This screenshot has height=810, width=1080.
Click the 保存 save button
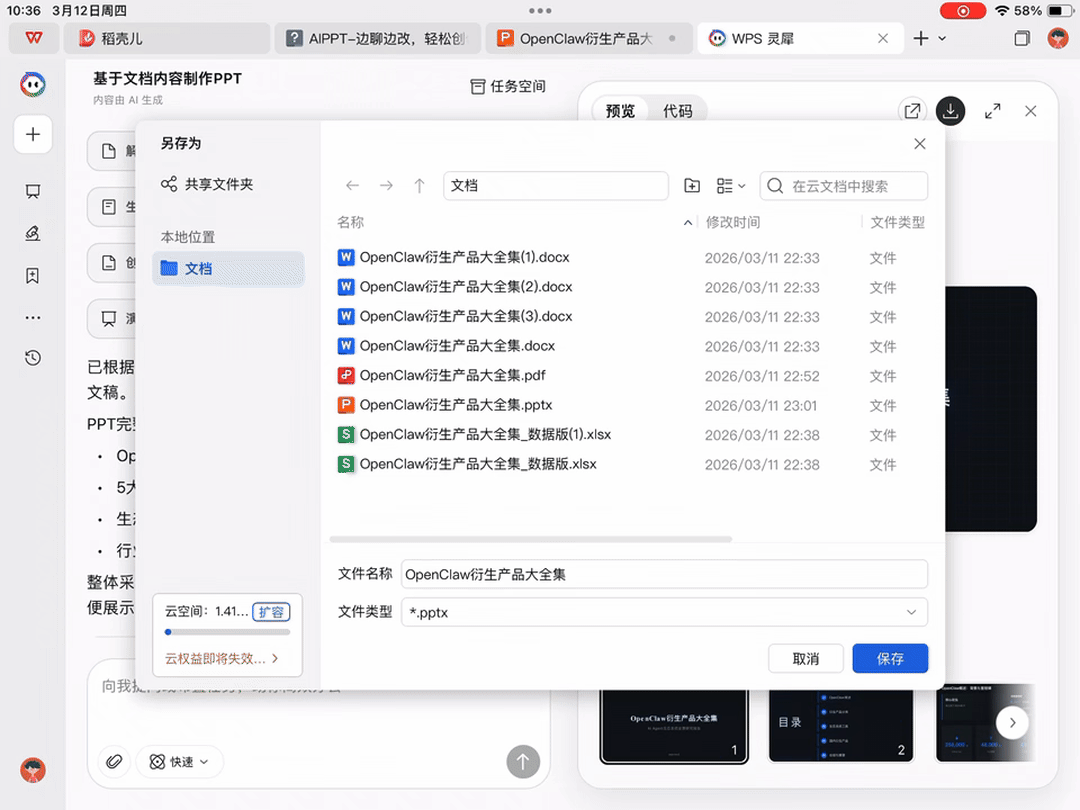[890, 658]
